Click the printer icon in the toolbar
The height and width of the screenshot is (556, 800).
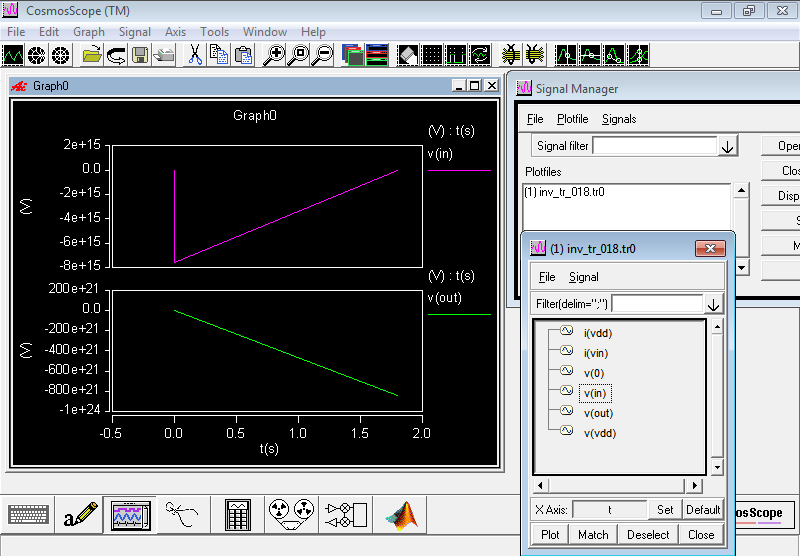(164, 55)
